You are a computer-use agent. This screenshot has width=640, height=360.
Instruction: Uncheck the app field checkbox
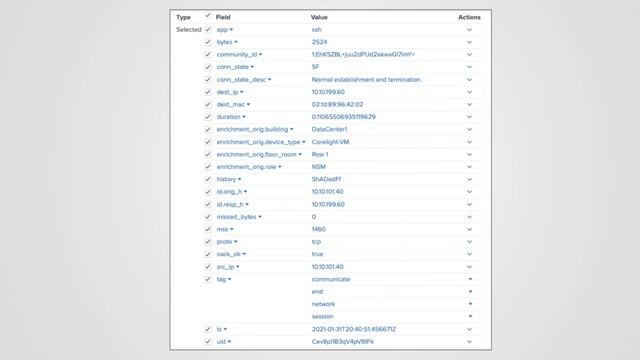[208, 29]
